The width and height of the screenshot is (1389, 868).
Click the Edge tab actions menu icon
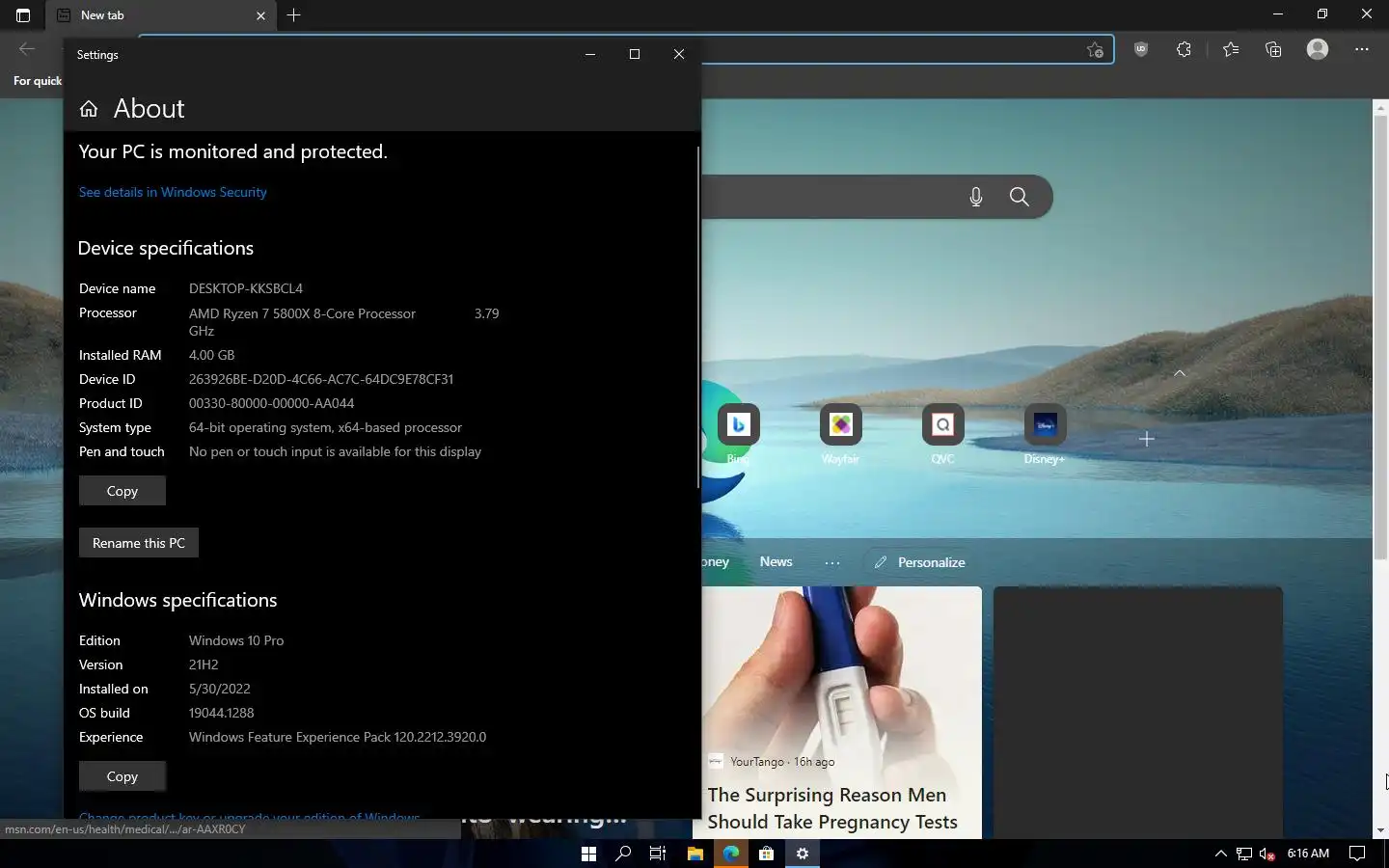pos(23,15)
